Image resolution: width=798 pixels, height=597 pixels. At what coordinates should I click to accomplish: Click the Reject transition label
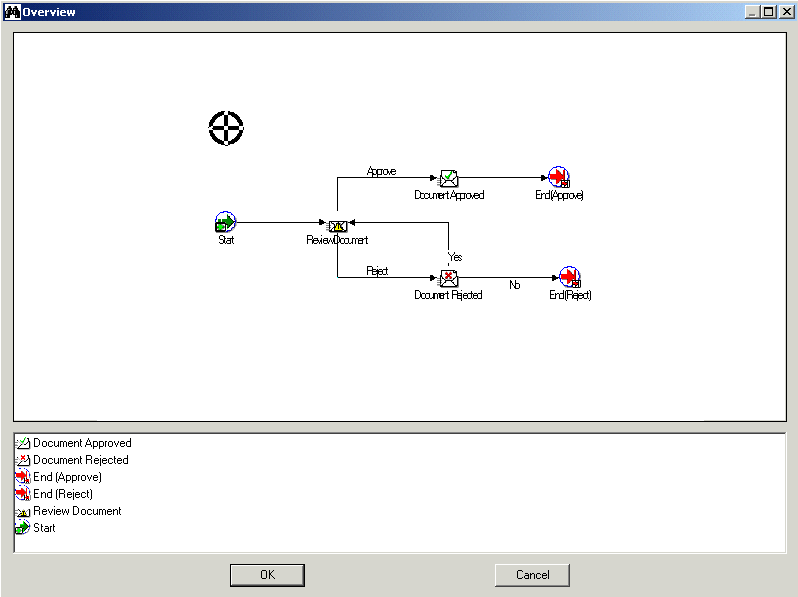377,271
